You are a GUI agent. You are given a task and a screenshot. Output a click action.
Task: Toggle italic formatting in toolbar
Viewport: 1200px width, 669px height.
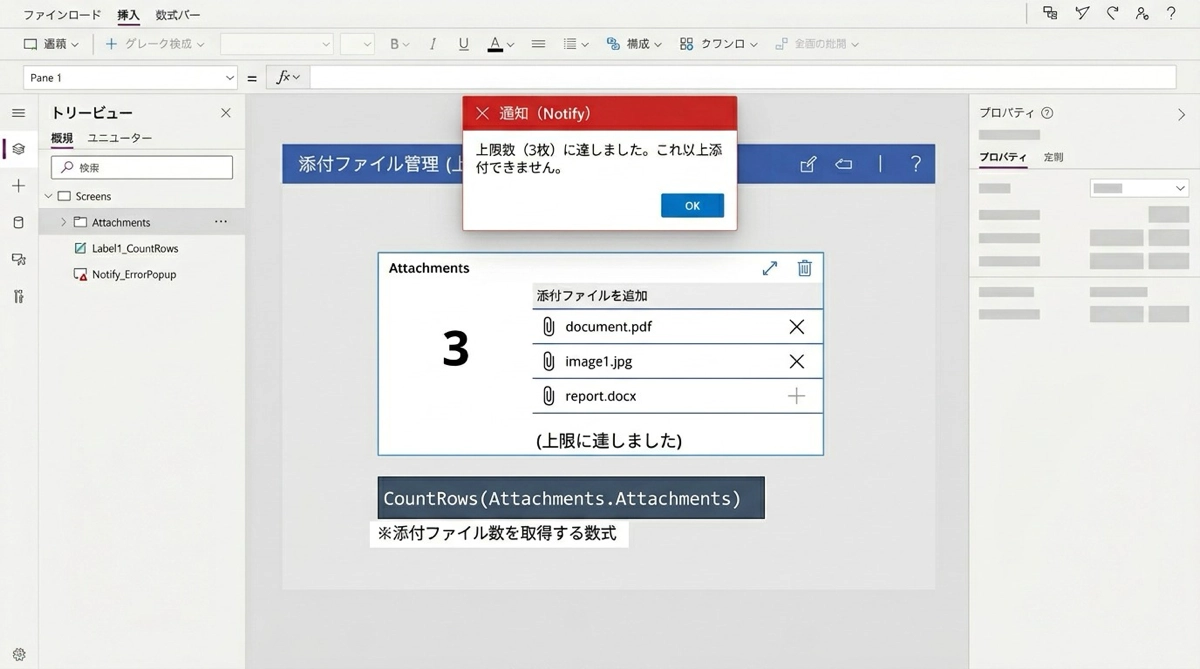(432, 44)
